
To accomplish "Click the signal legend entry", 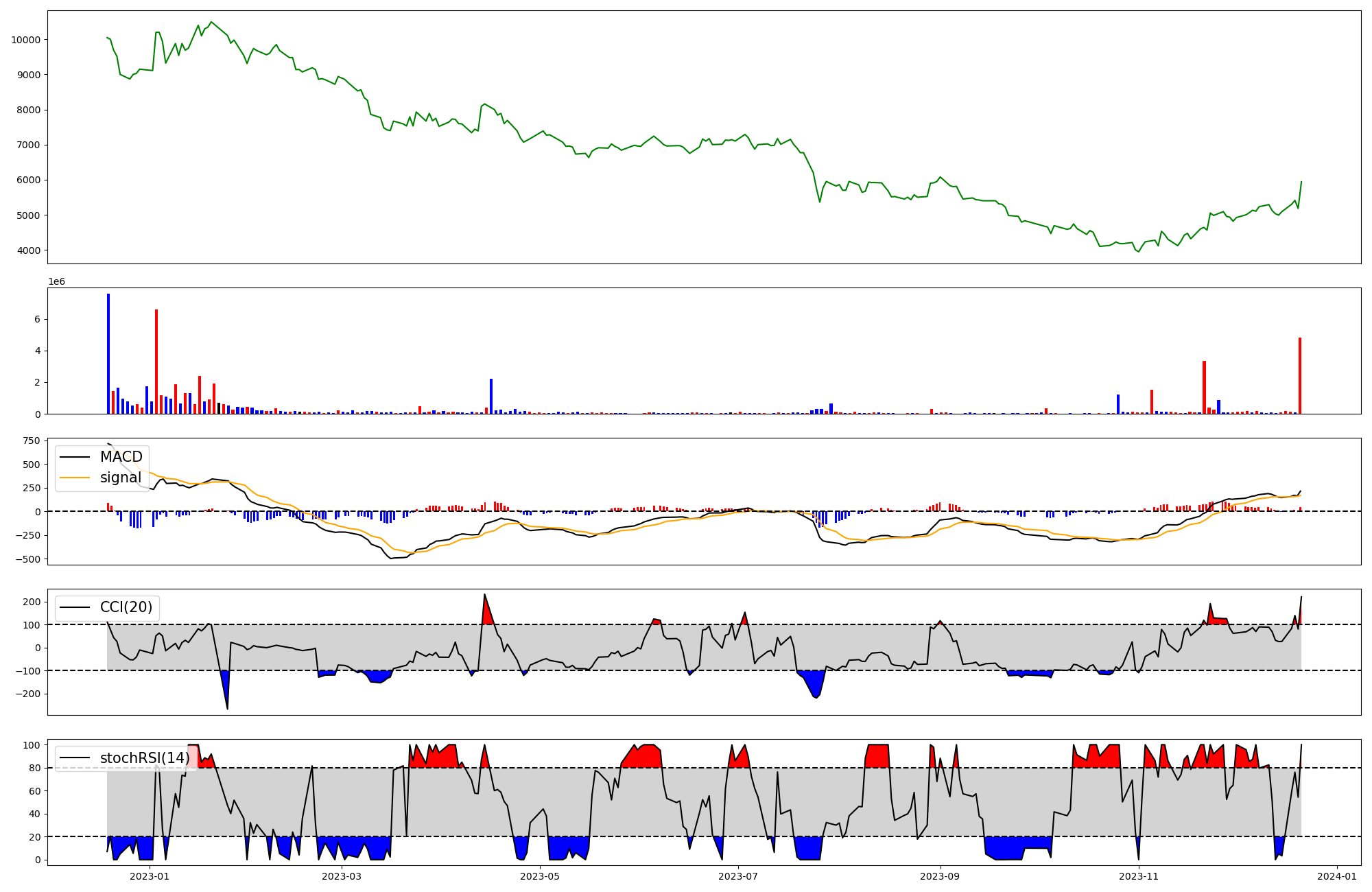I will 120,478.
